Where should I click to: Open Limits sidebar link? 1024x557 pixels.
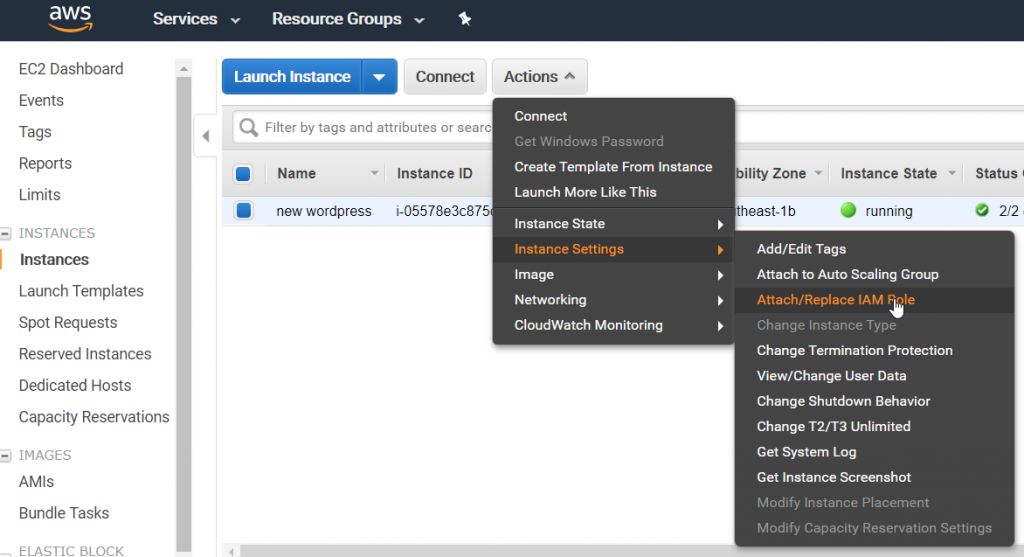tap(39, 195)
